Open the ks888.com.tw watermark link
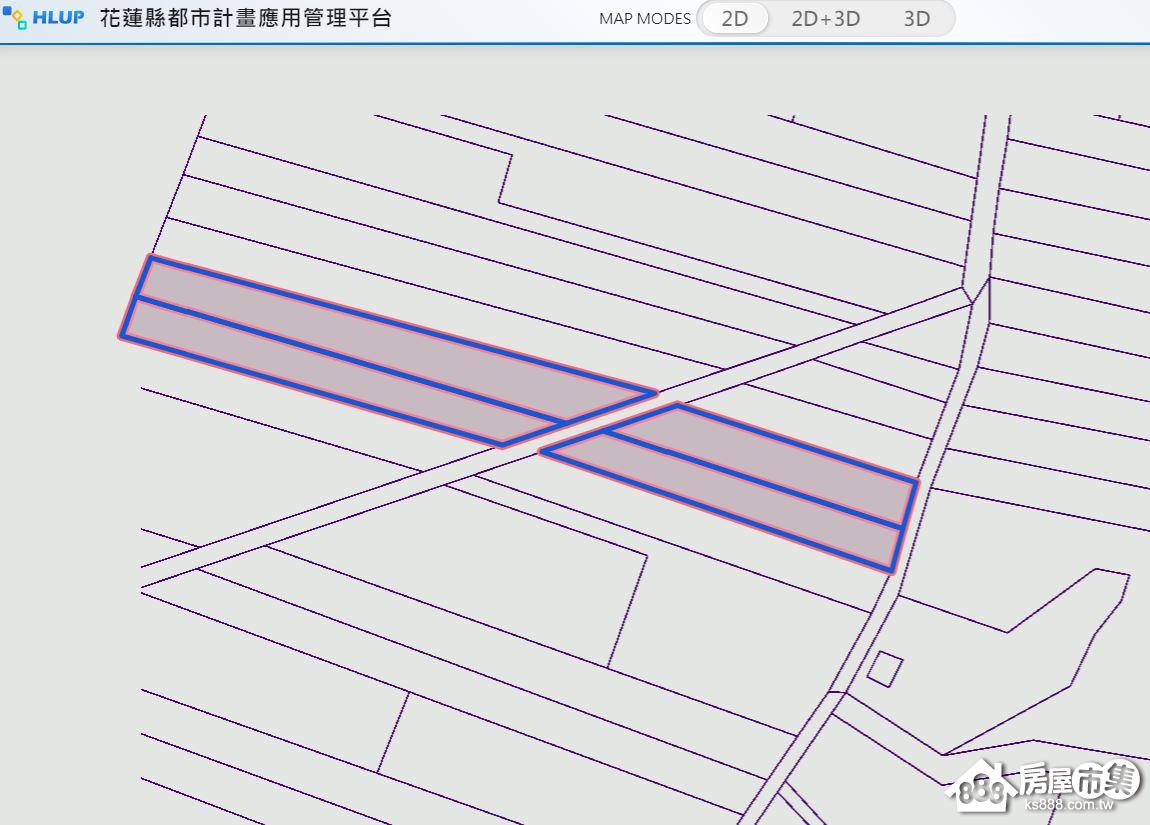This screenshot has height=825, width=1150. click(1070, 805)
